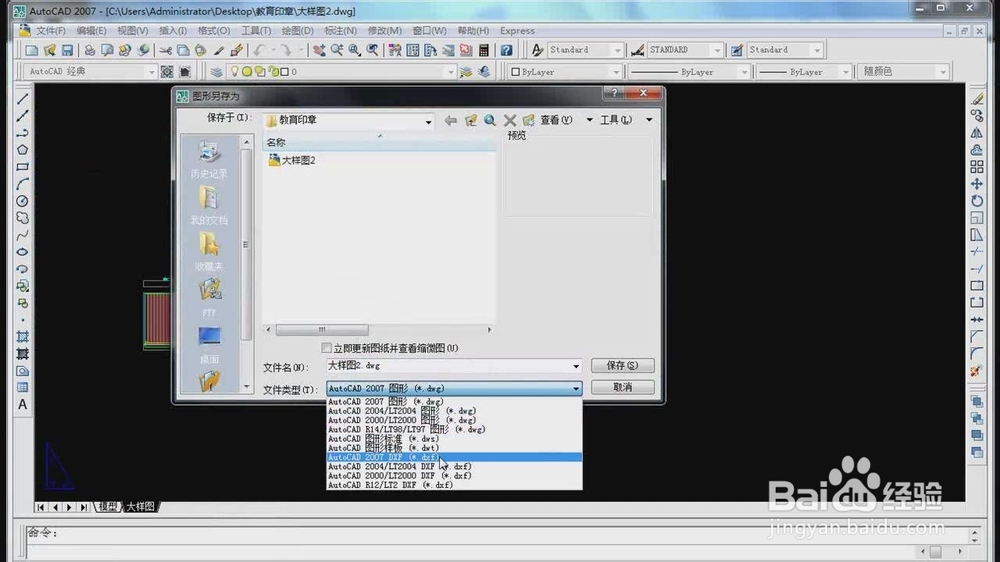1000x562 pixels.
Task: Click last-tab navigation arrow at layout tabs
Action: tap(84, 507)
